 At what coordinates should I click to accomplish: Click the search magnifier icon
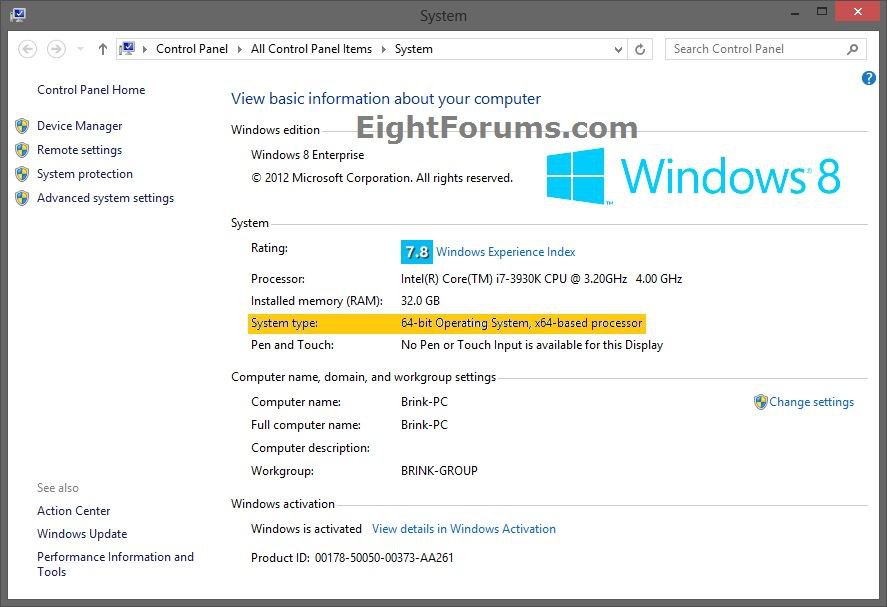tap(852, 49)
